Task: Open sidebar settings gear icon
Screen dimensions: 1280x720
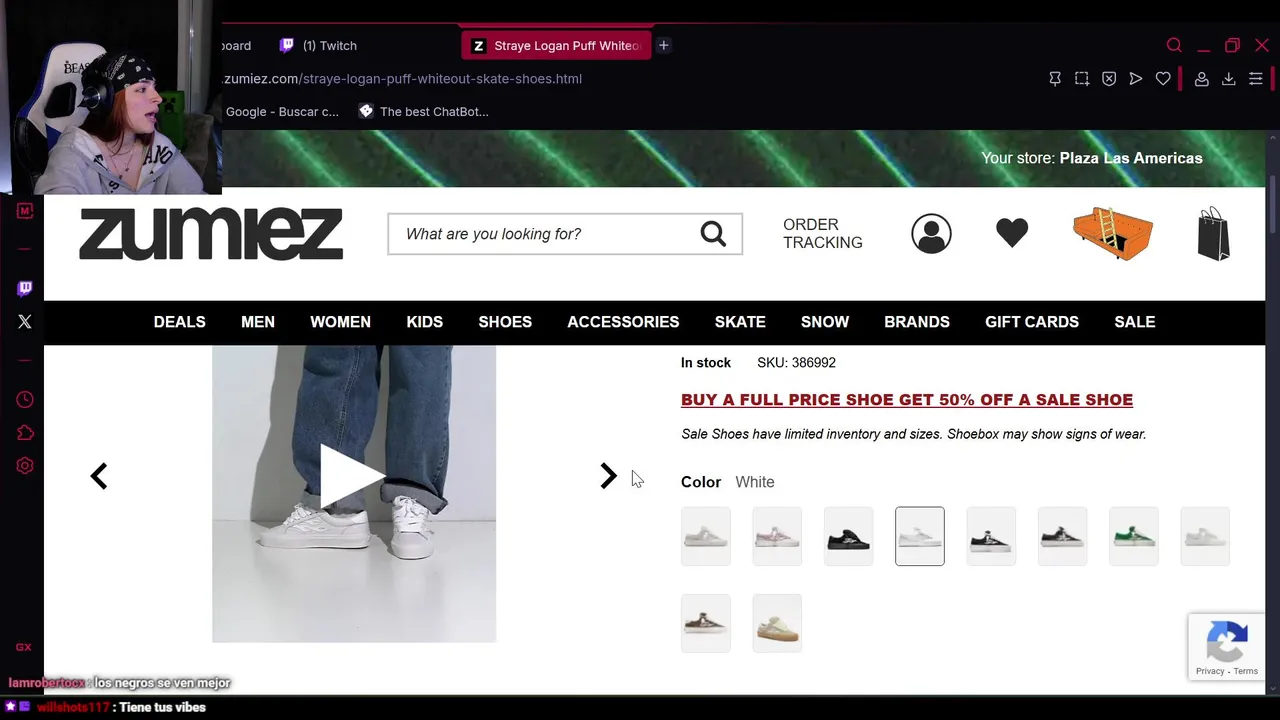Action: tap(25, 466)
